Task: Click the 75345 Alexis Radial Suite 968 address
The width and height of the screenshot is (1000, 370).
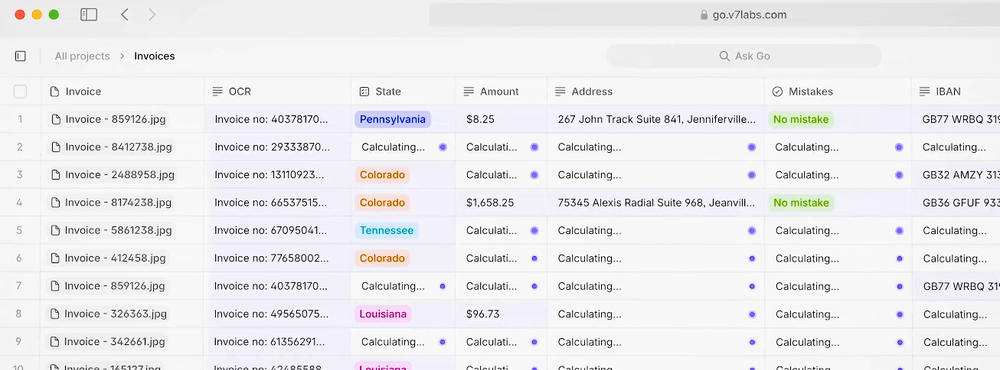Action: (656, 203)
